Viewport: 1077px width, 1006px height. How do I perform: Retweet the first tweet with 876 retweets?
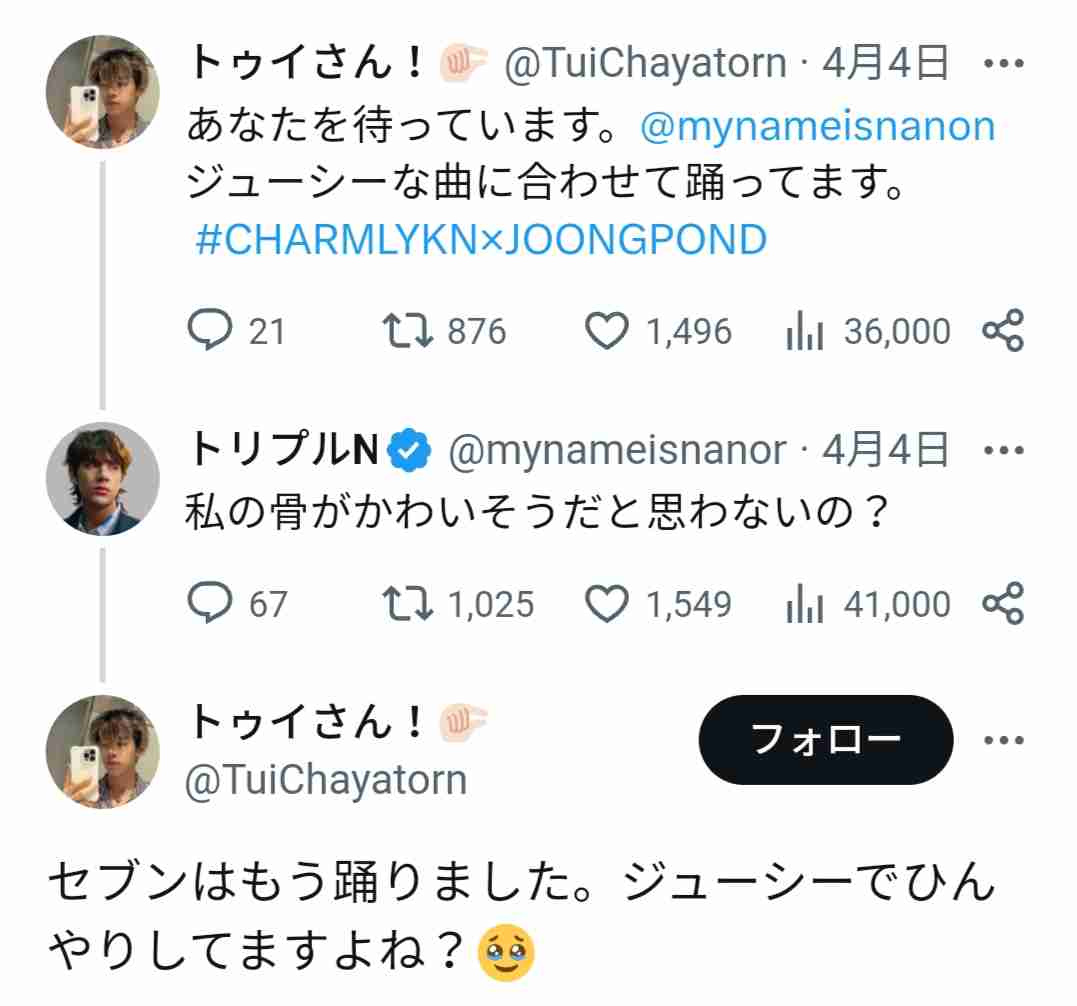tap(407, 330)
